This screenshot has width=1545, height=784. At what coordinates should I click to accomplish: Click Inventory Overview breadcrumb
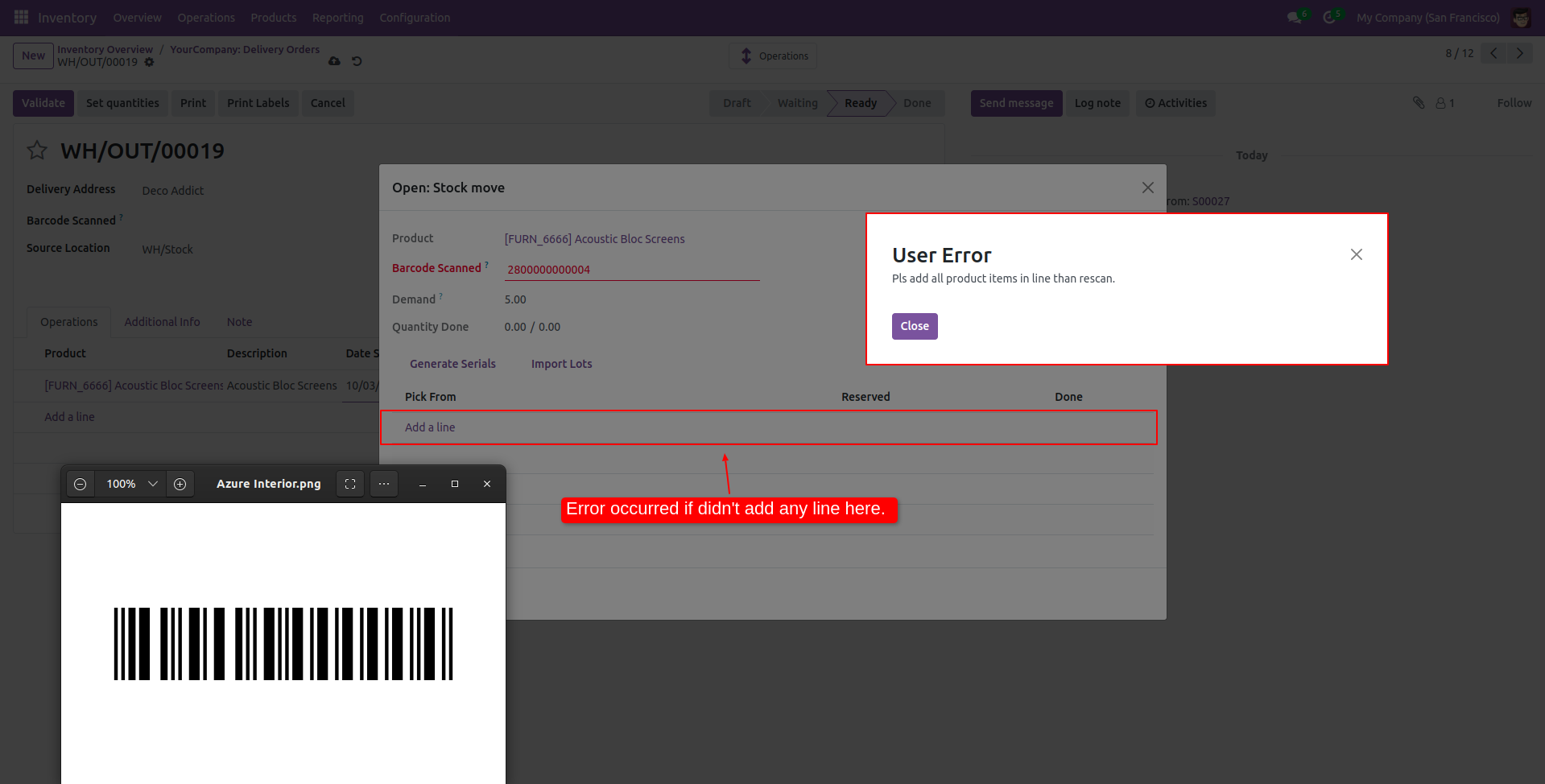105,49
